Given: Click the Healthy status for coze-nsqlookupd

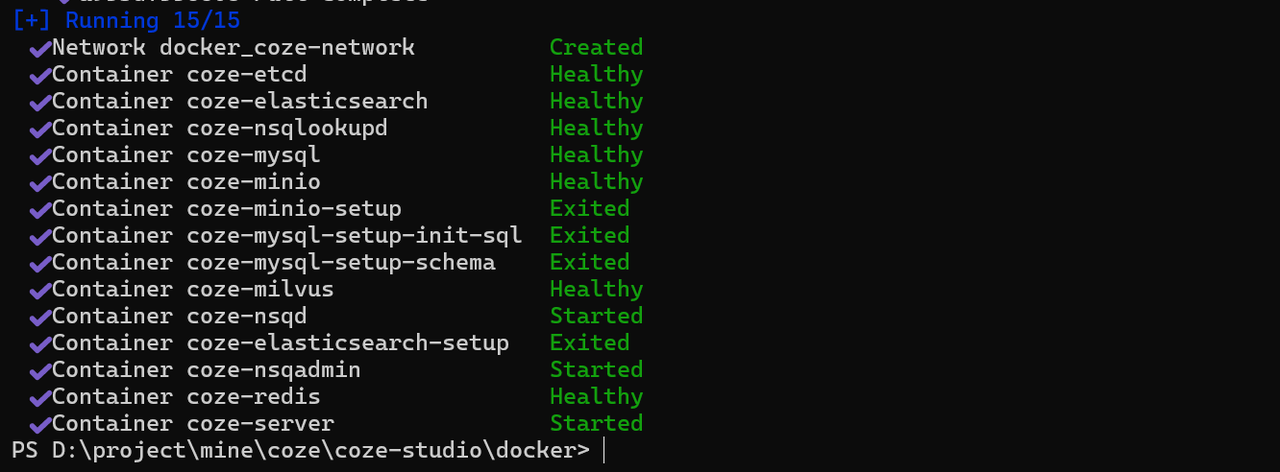Looking at the screenshot, I should click(x=596, y=128).
